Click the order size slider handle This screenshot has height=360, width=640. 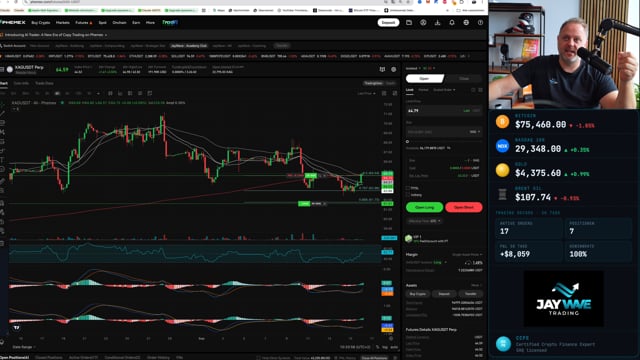point(407,142)
